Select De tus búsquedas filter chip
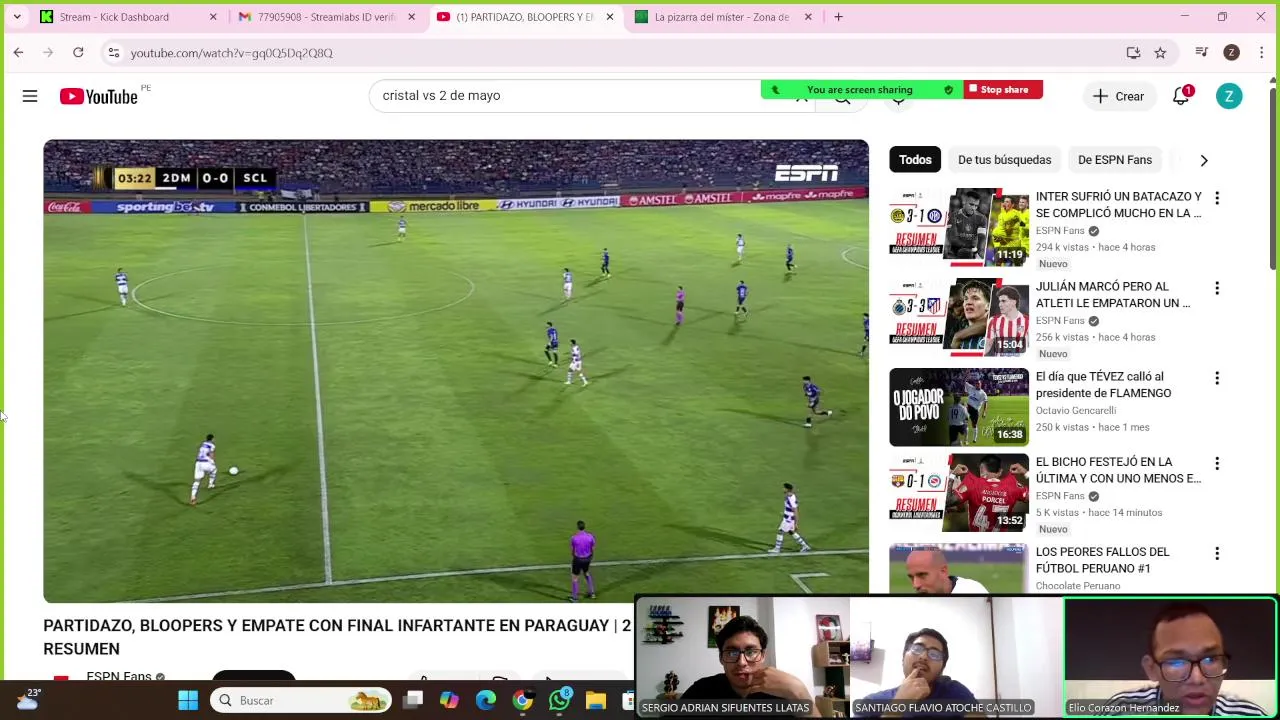The width and height of the screenshot is (1280, 720). point(1004,160)
